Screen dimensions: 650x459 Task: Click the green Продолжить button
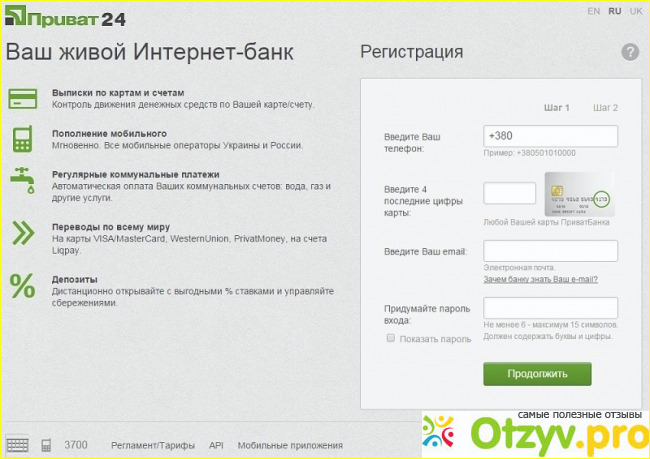537,374
